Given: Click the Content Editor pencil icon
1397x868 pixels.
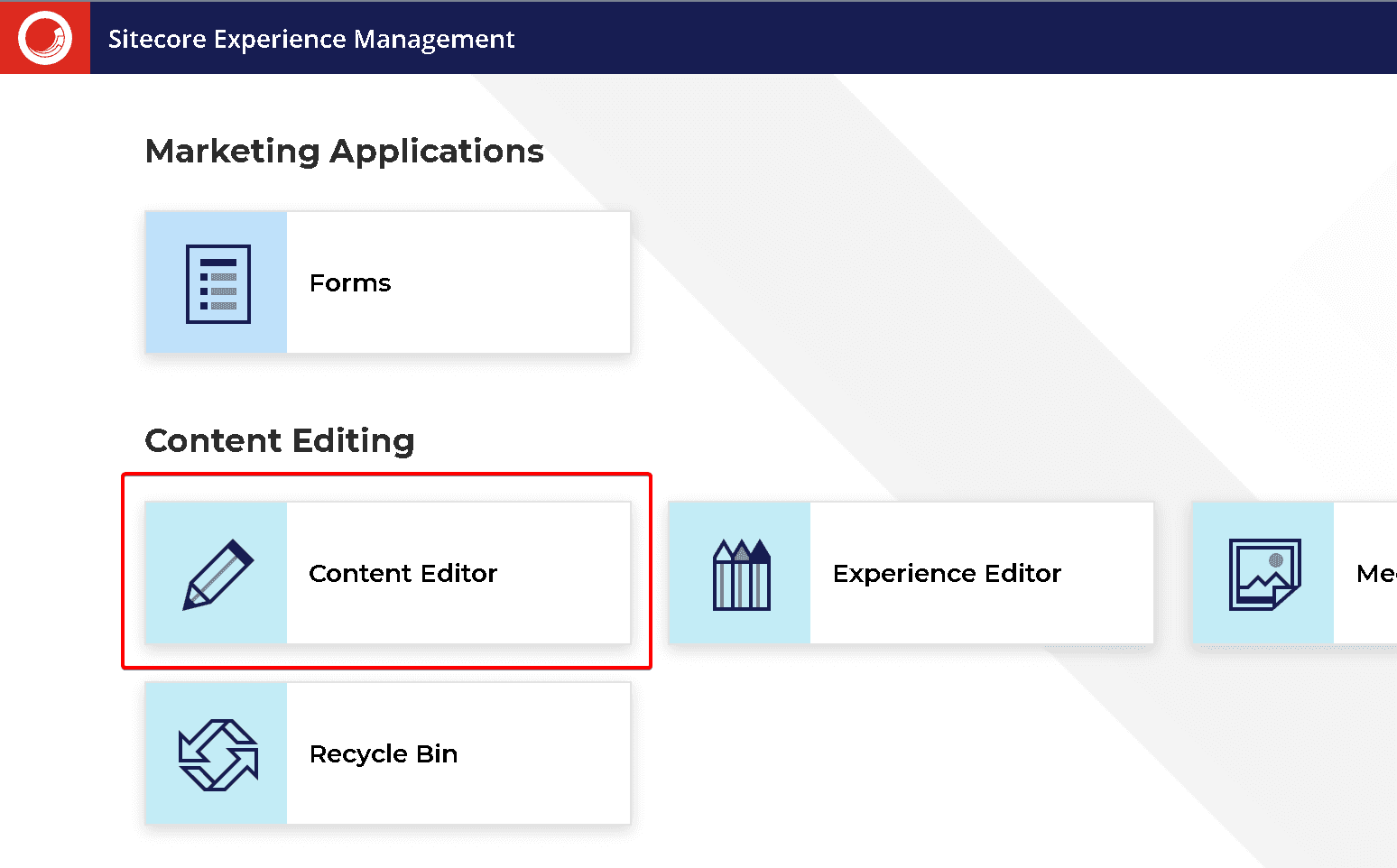Looking at the screenshot, I should 217,574.
